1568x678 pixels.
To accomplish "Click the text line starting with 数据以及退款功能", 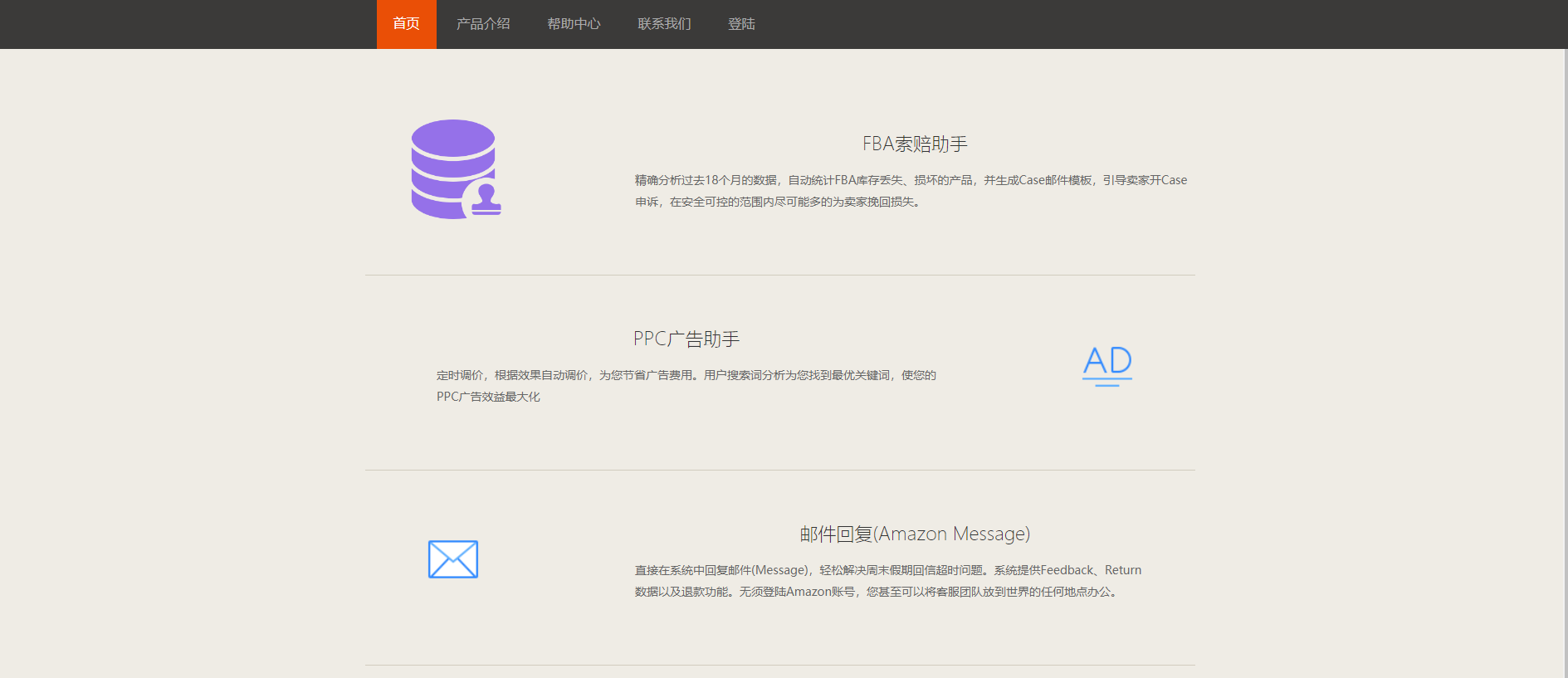I will [877, 592].
